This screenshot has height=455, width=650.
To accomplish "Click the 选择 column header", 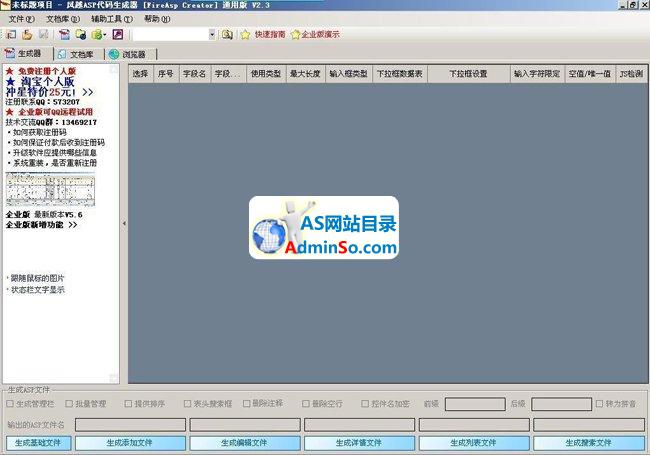I will (141, 74).
